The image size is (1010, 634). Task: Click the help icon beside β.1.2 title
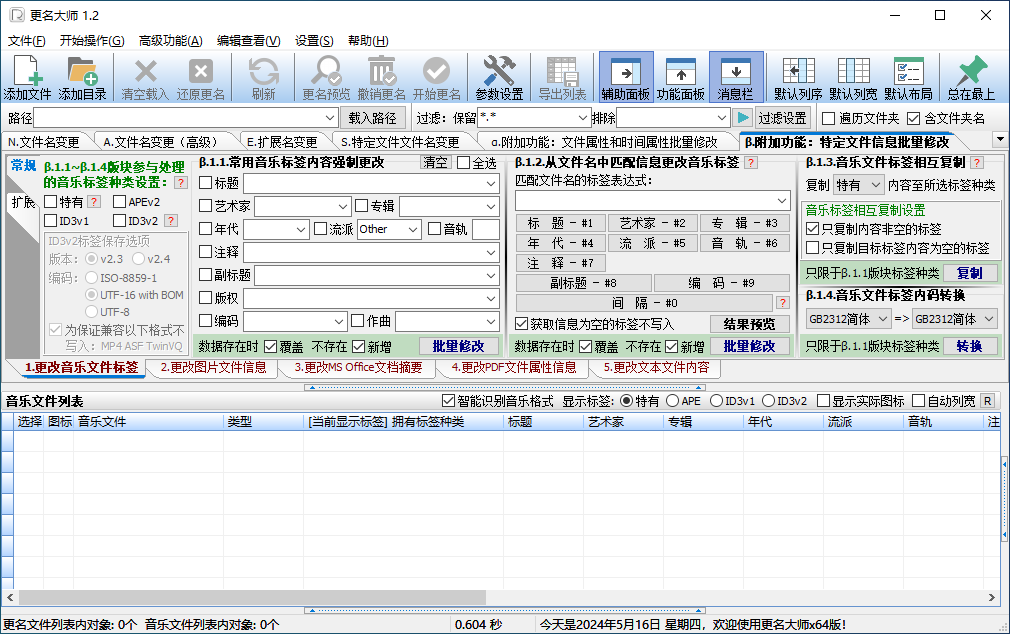point(751,163)
